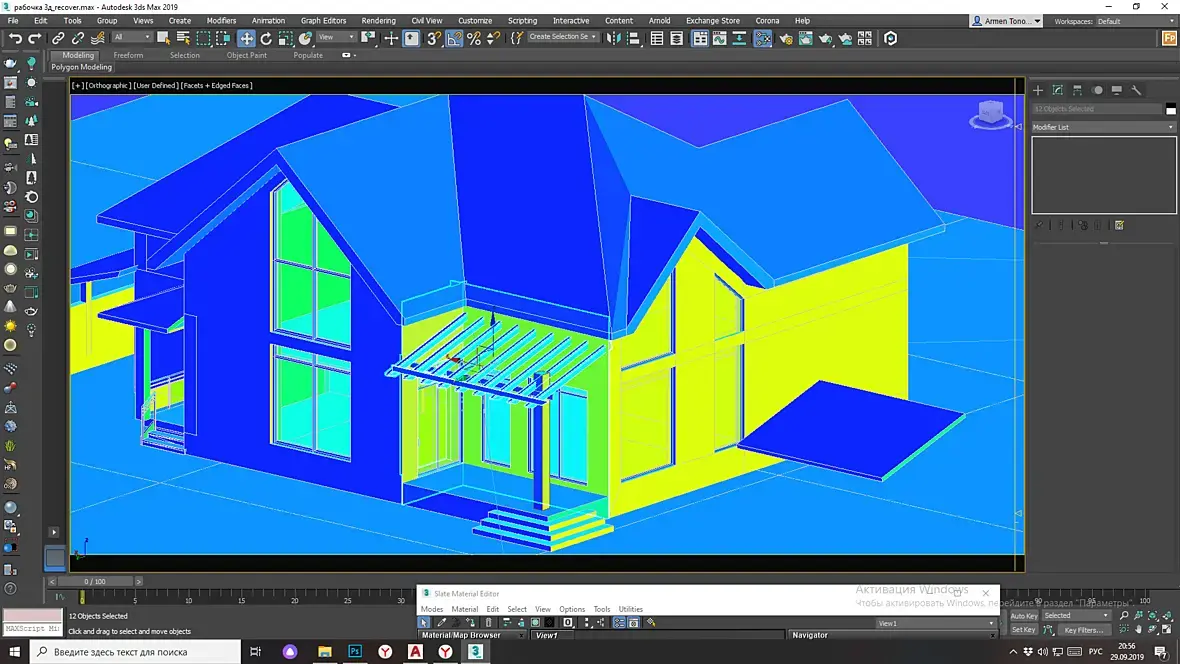
Task: Click the MAXScript mini listener pink field
Action: [32, 615]
